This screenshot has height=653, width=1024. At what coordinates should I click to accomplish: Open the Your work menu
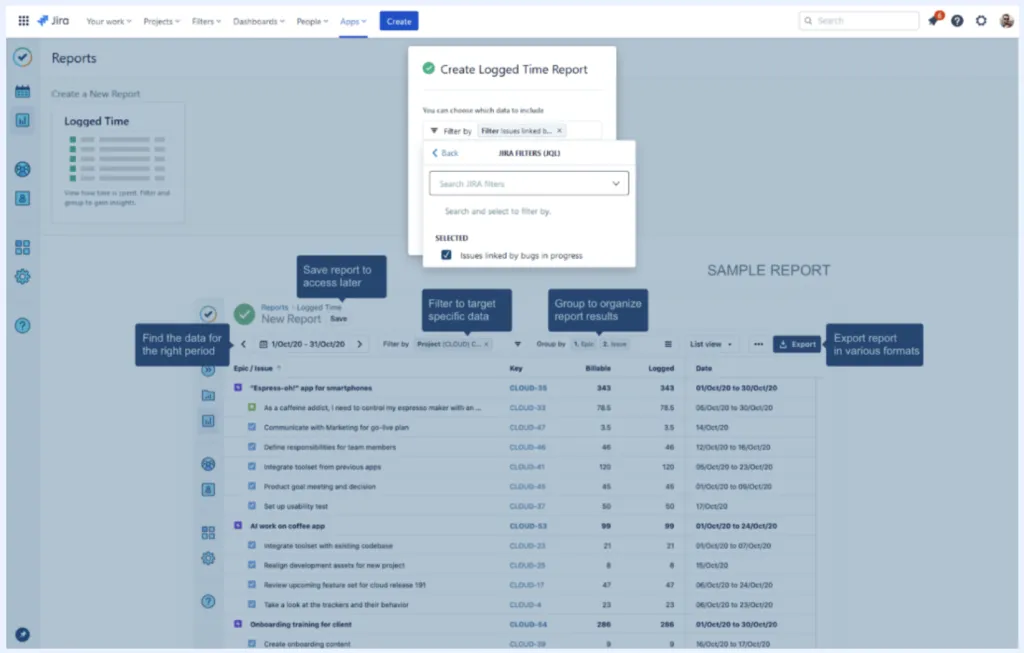point(108,22)
